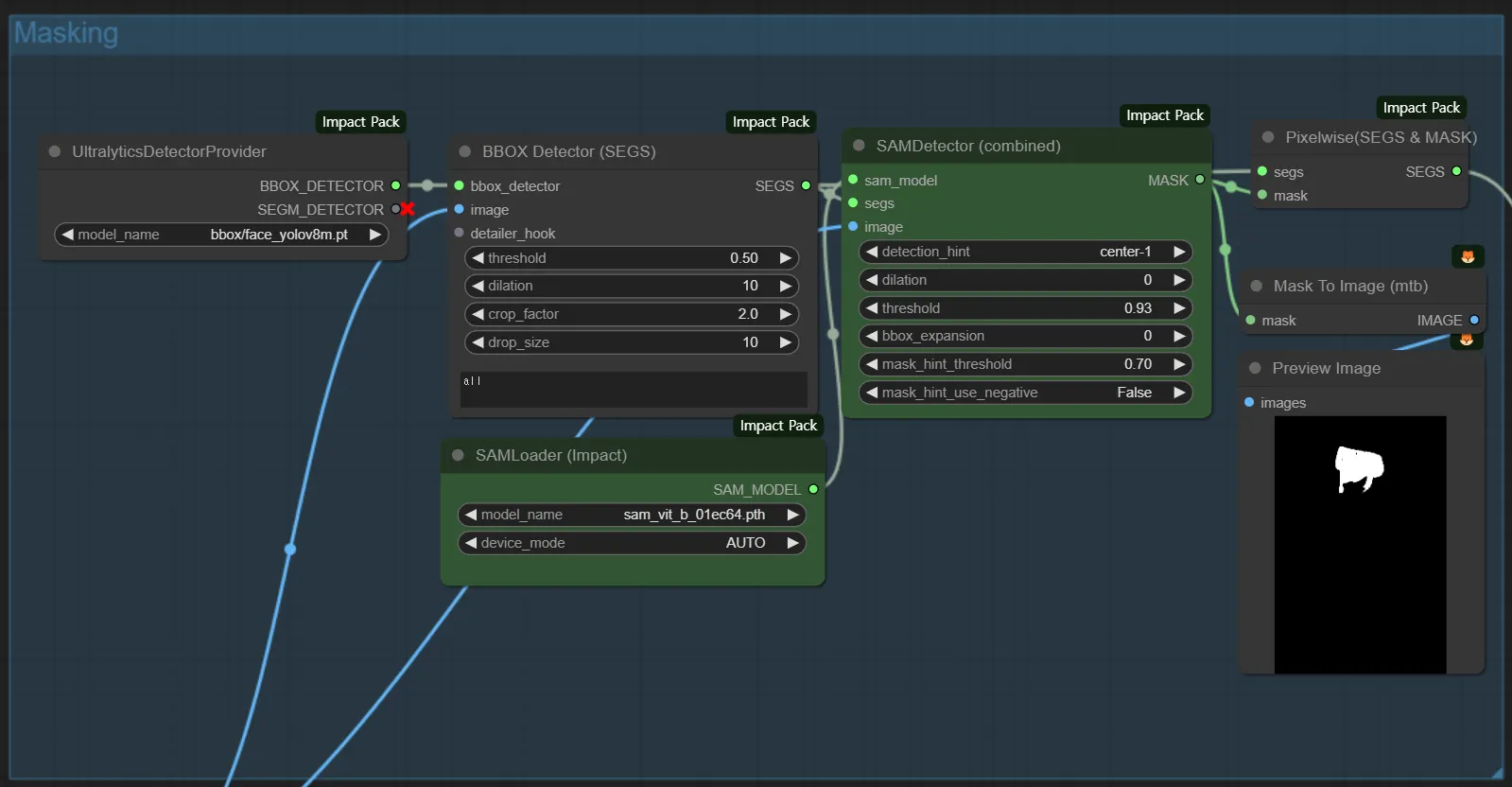Click the IMAGE output socket on Mask To Image

[1474, 320]
